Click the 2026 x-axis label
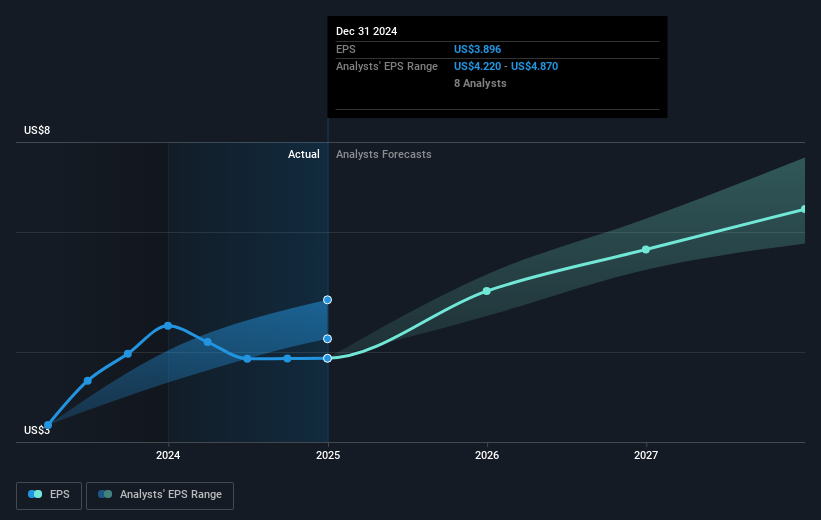821x520 pixels. pyautogui.click(x=487, y=455)
